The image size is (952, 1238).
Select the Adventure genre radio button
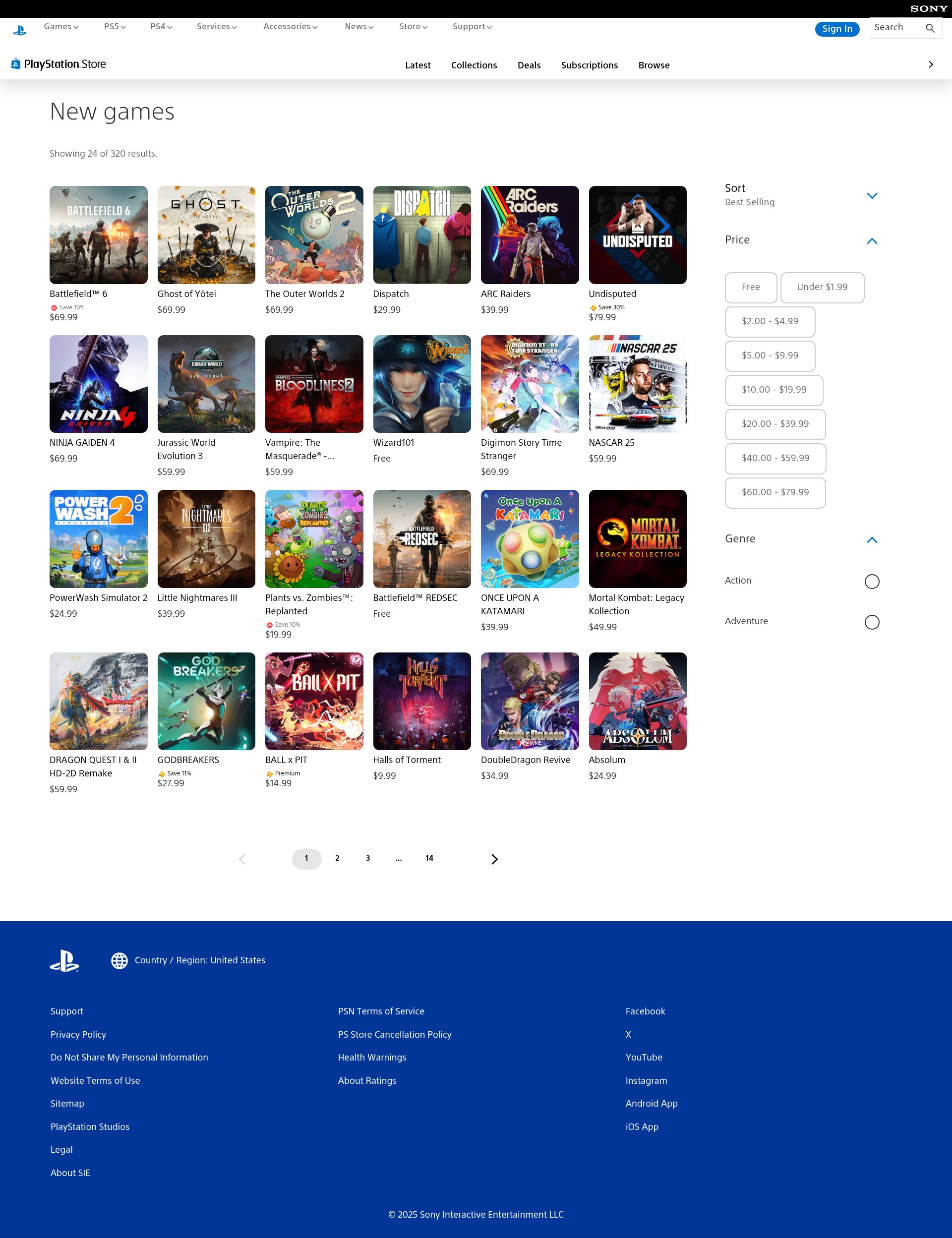pyautogui.click(x=872, y=622)
